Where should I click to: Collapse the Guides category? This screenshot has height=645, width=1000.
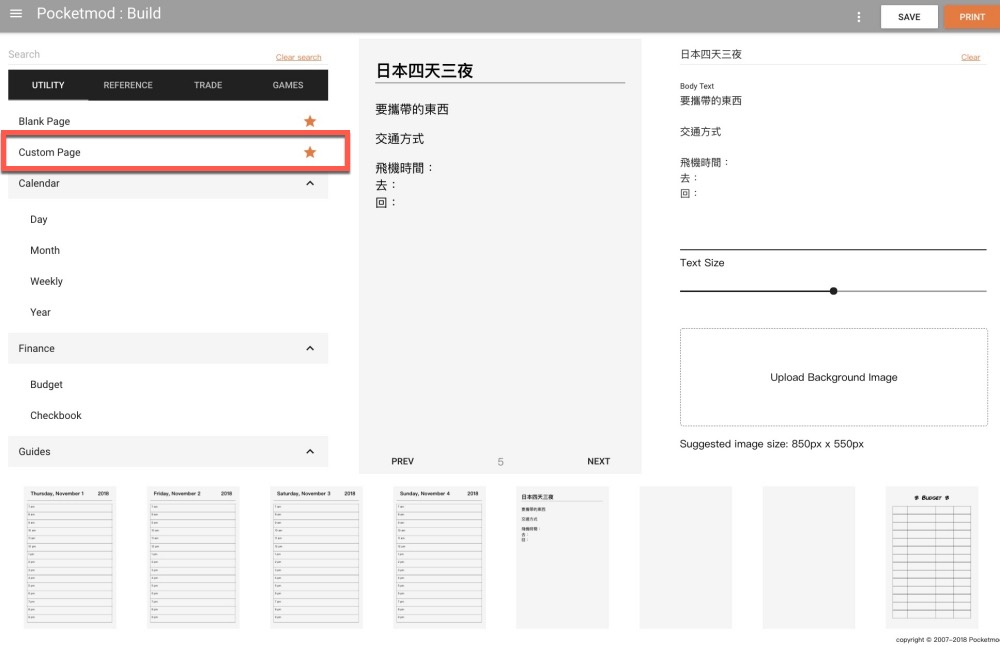click(310, 451)
